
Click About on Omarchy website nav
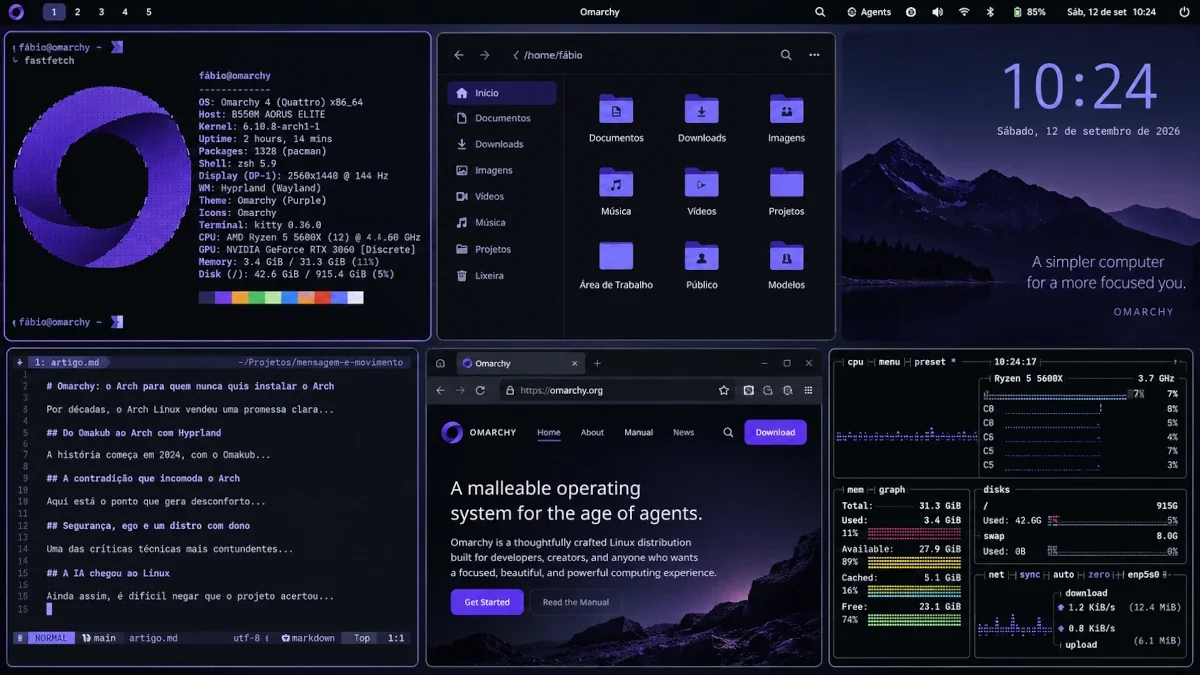tap(593, 432)
